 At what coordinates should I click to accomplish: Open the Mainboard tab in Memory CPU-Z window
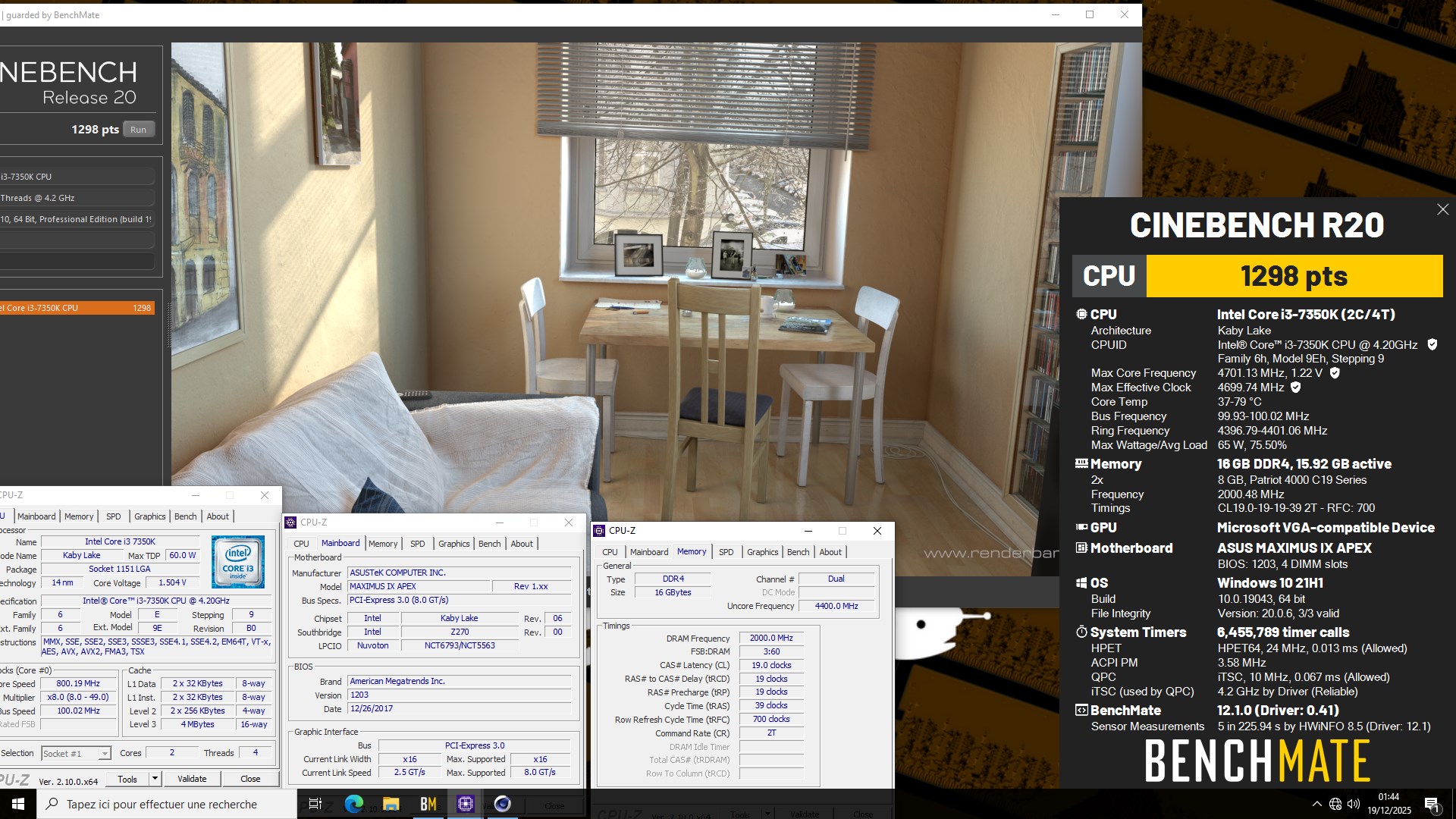(x=649, y=552)
